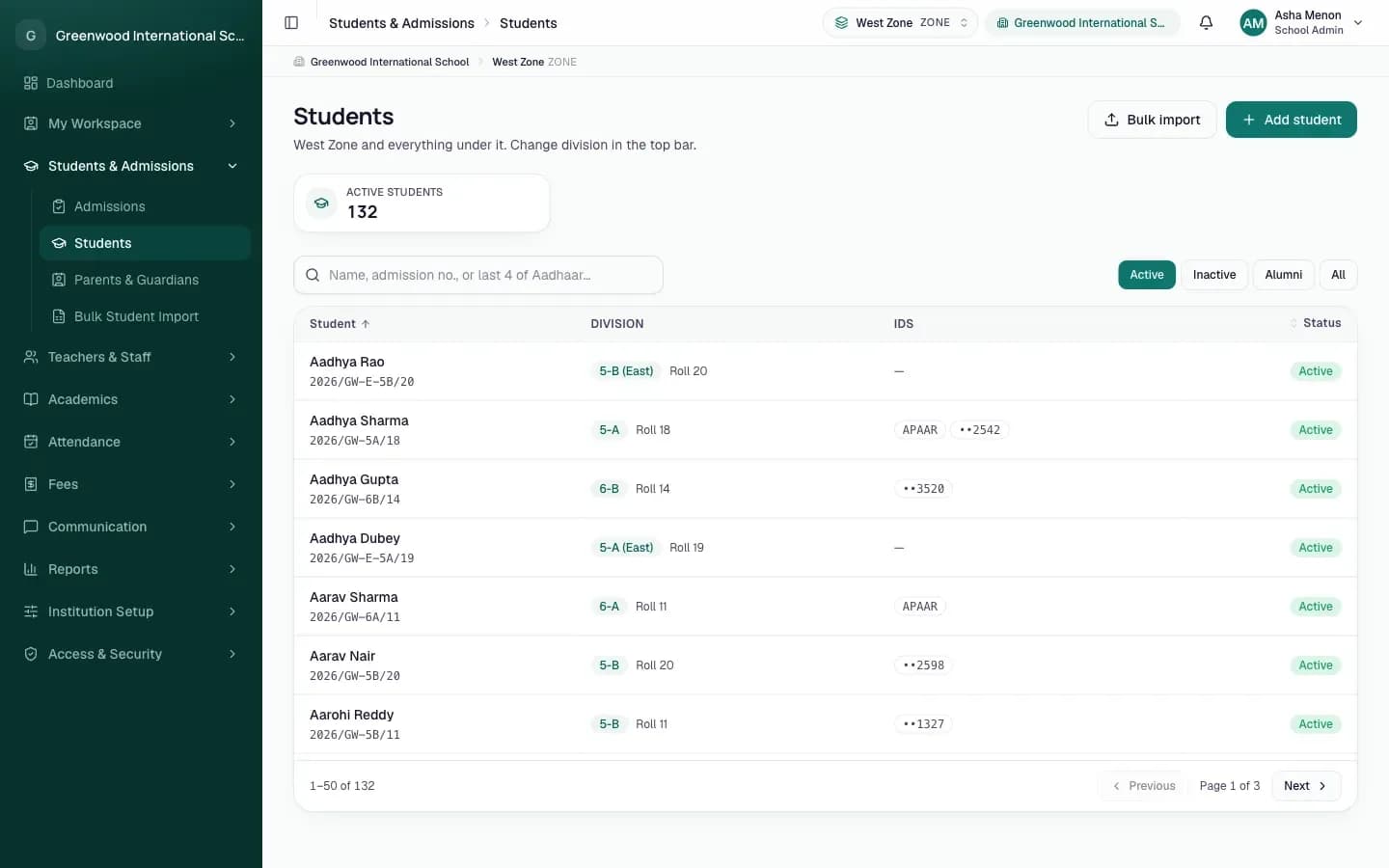The height and width of the screenshot is (868, 1389).
Task: Click the Access & Security shield icon
Action: [31, 654]
